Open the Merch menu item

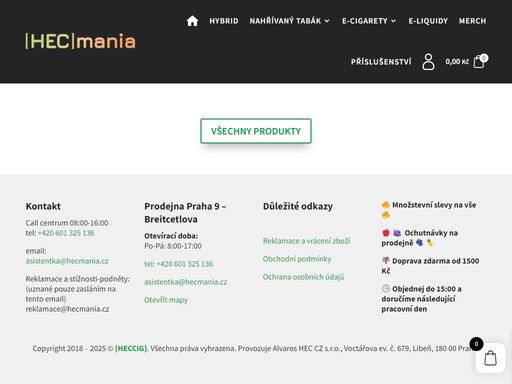(472, 21)
